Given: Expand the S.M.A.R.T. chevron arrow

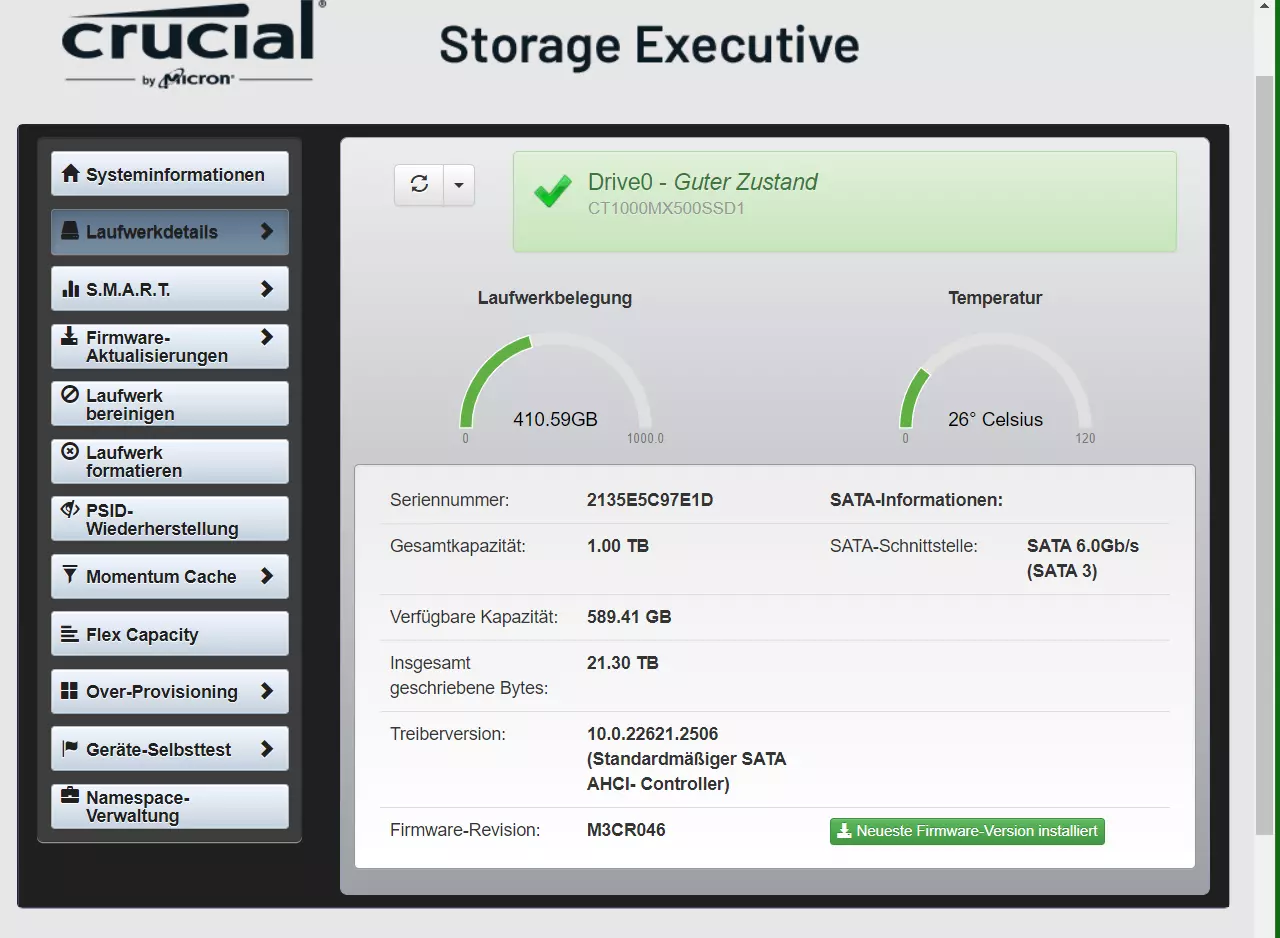Looking at the screenshot, I should 267,289.
